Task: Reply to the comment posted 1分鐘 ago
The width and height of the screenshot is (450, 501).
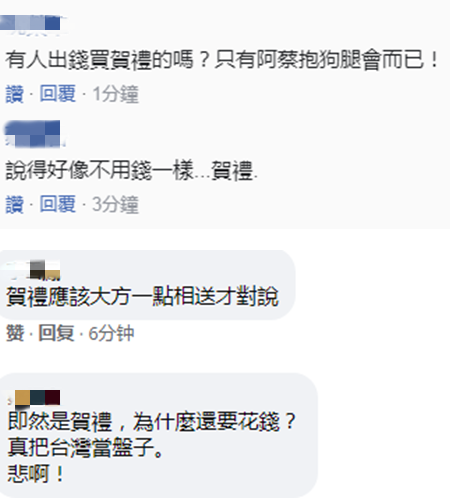Action: click(x=58, y=93)
